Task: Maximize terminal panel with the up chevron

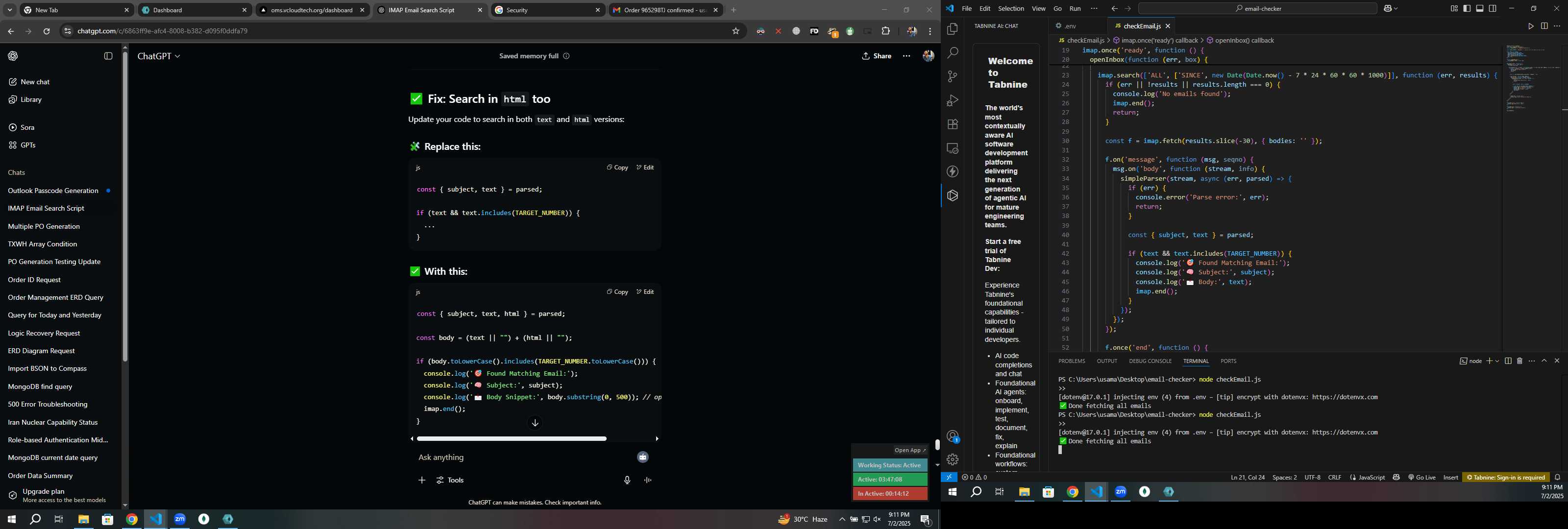Action: [x=1544, y=361]
